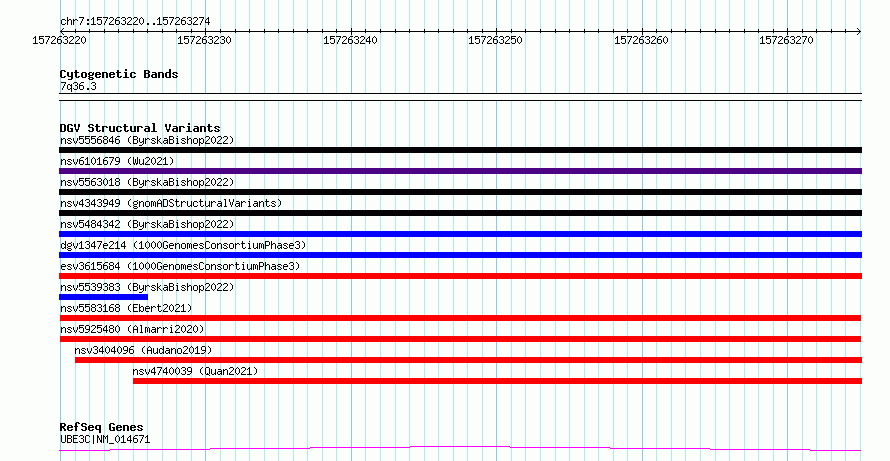Select the purple bar for nsv6101679
Image resolution: width=890 pixels, height=461 pixels.
click(460, 171)
